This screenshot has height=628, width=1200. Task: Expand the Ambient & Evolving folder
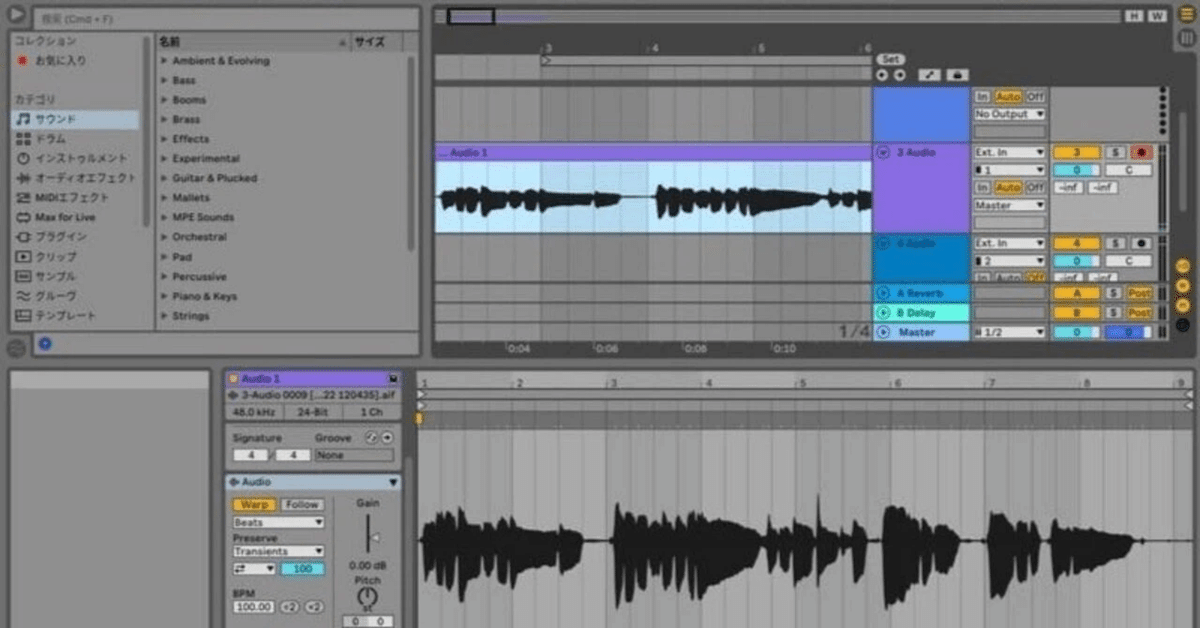pos(164,61)
